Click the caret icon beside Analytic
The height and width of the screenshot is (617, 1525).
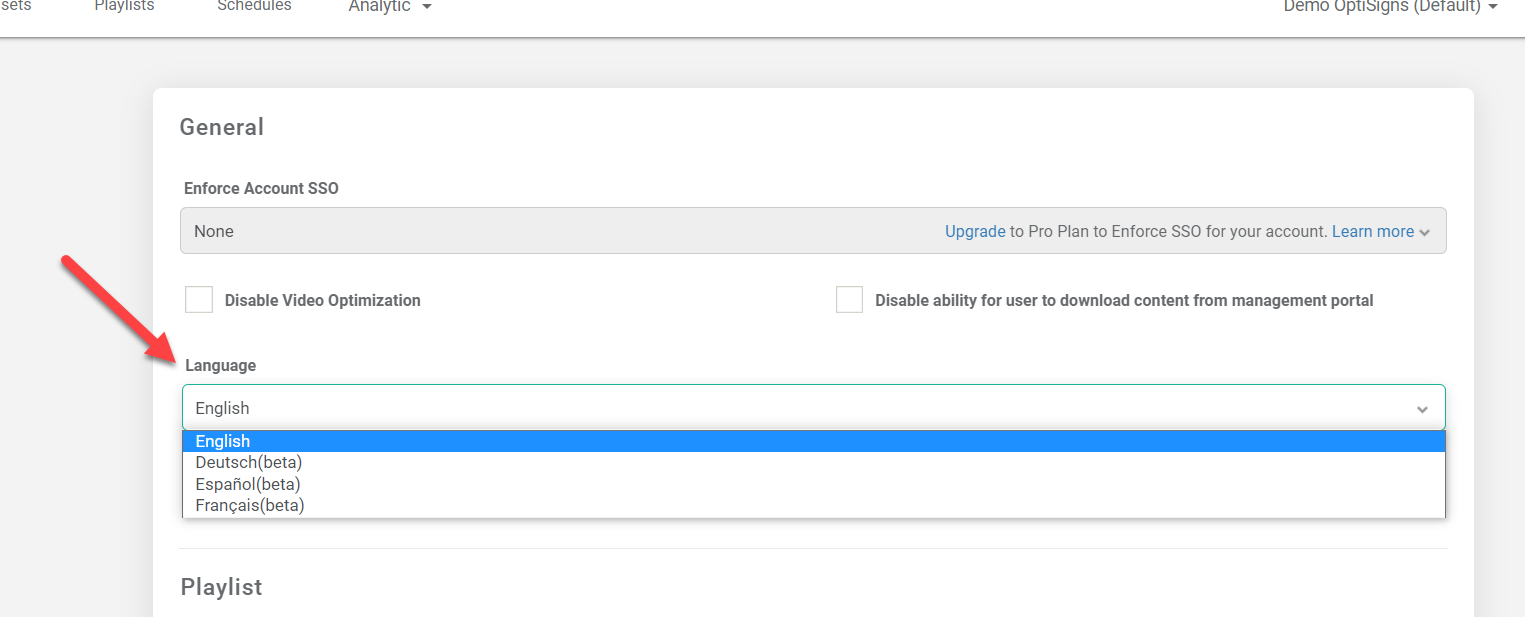[x=427, y=8]
